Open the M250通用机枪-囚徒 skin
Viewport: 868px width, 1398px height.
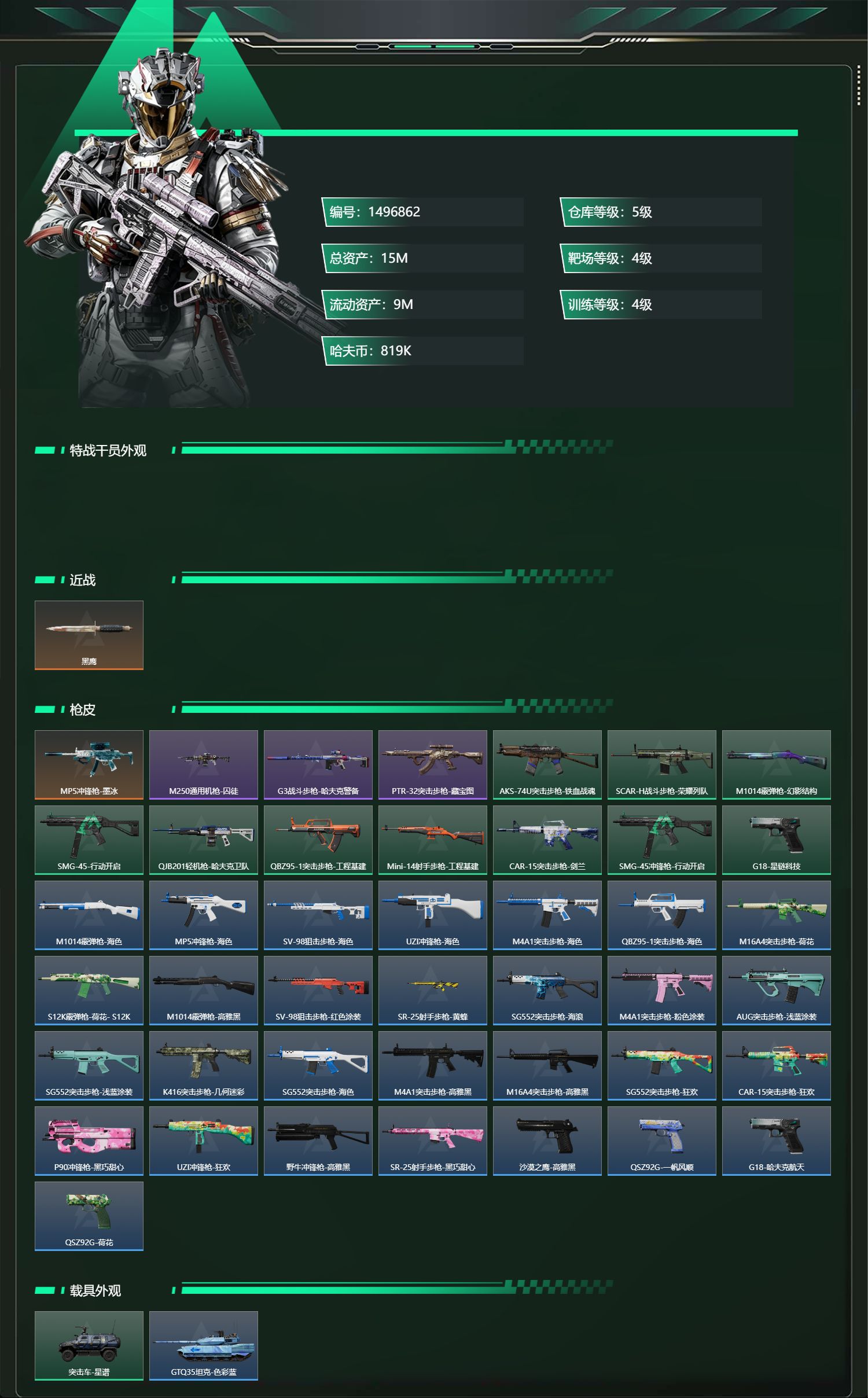click(204, 764)
